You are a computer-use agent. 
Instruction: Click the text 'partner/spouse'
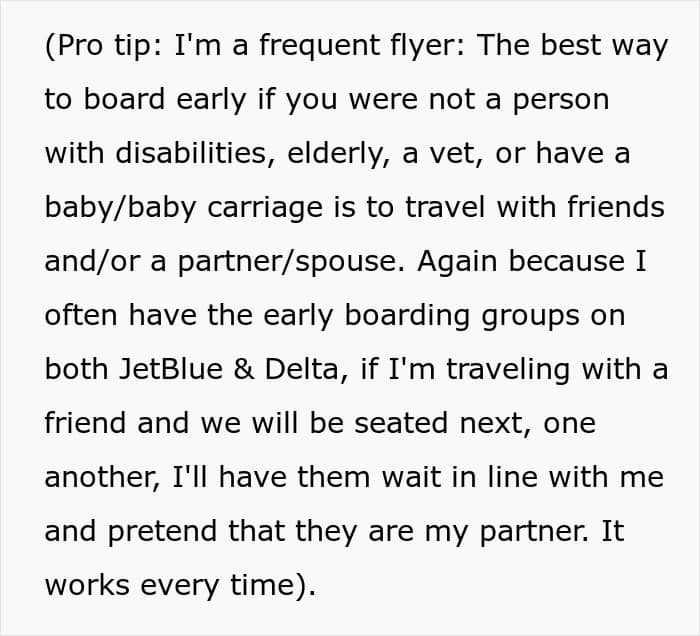point(292,262)
